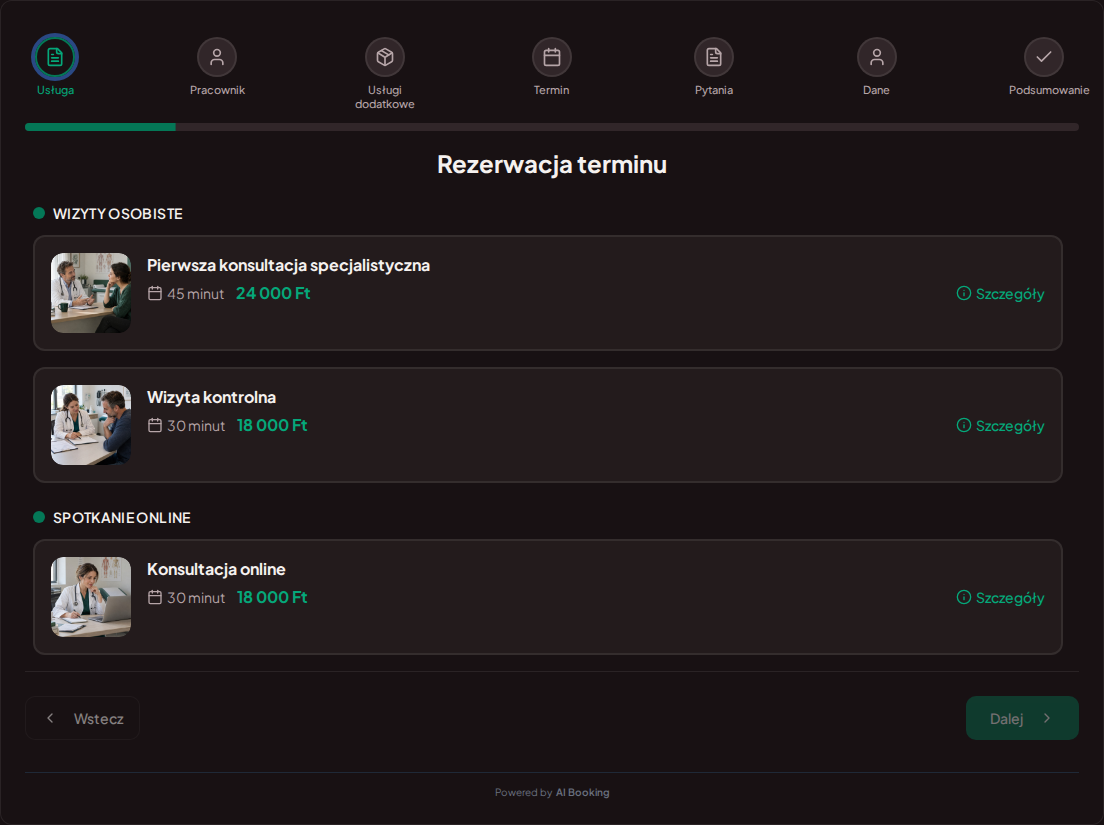This screenshot has height=825, width=1104.
Task: Click calendar icon next to 45 minut
Action: point(155,294)
